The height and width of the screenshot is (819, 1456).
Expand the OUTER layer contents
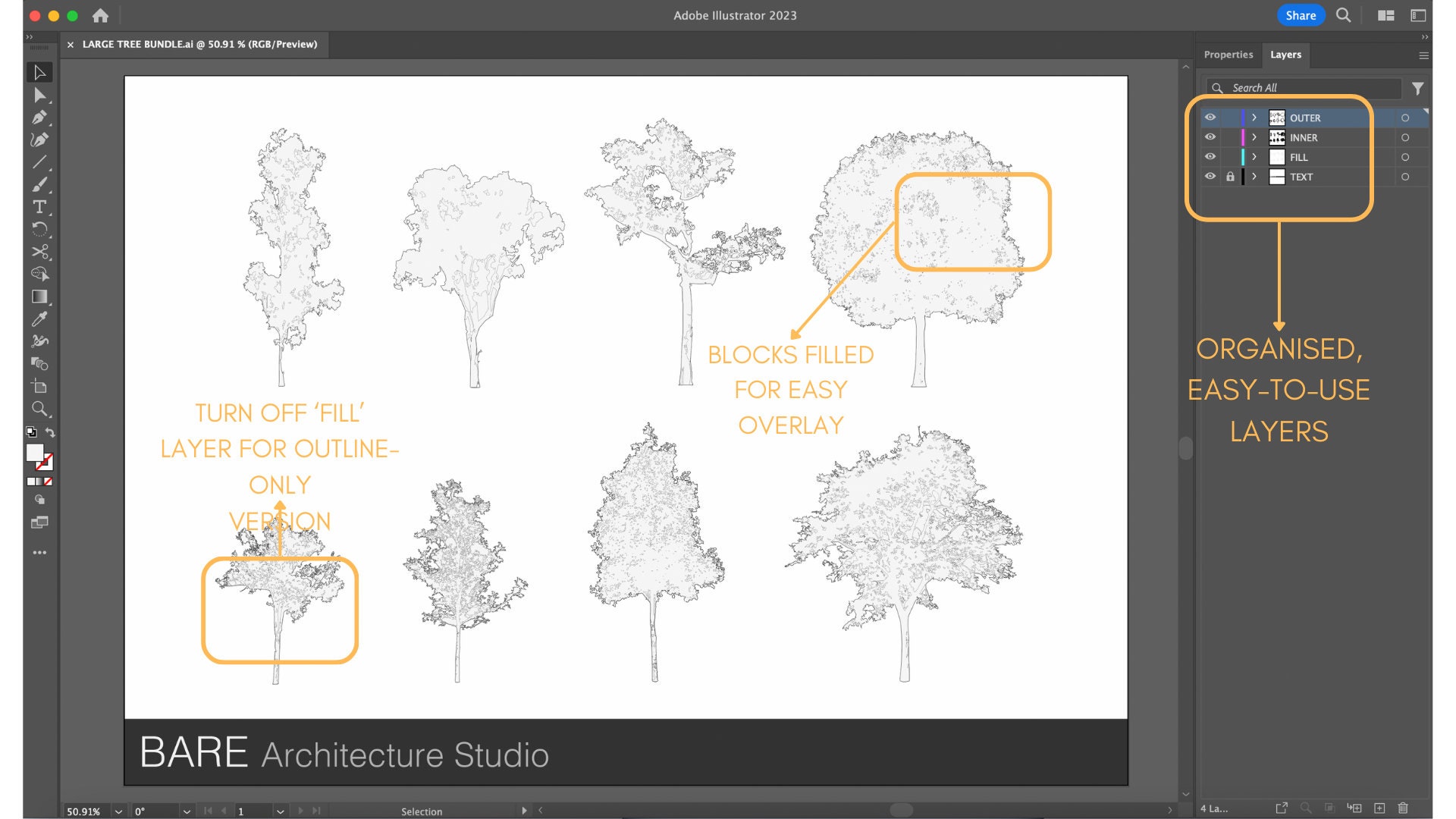[x=1255, y=118]
